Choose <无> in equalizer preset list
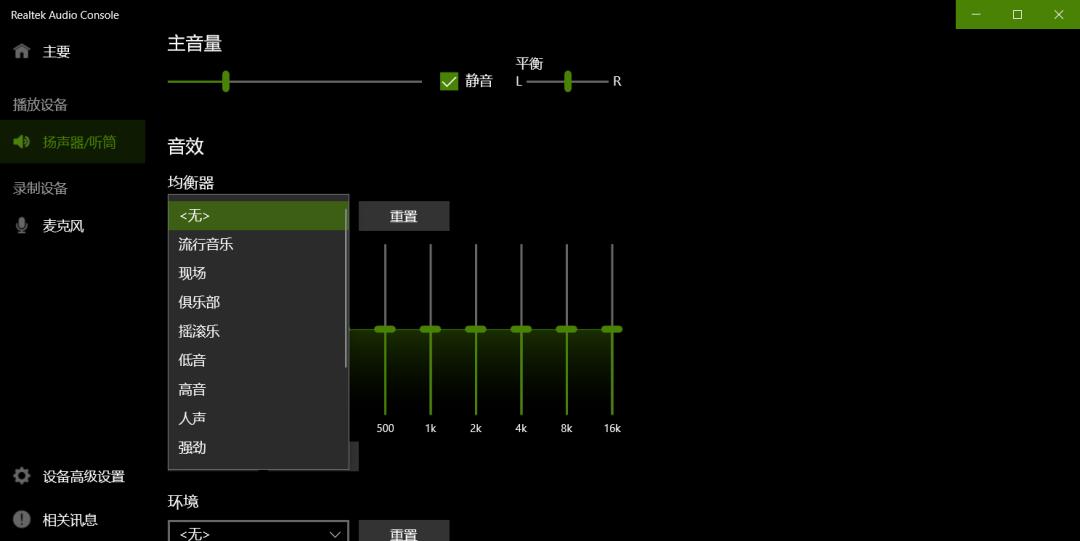Image resolution: width=1080 pixels, height=541 pixels. pos(258,216)
